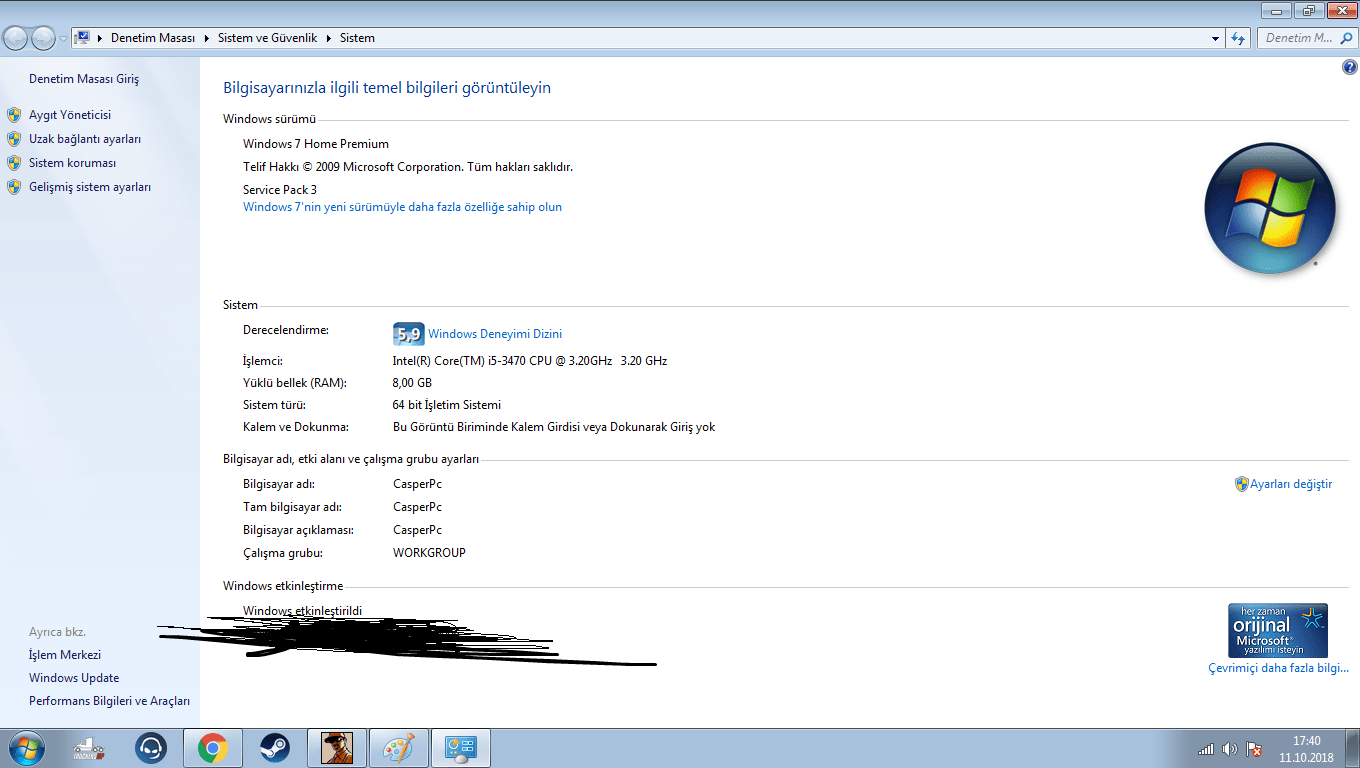Viewport: 1360px width, 768px height.
Task: Click the Back navigation arrow
Action: [16, 38]
